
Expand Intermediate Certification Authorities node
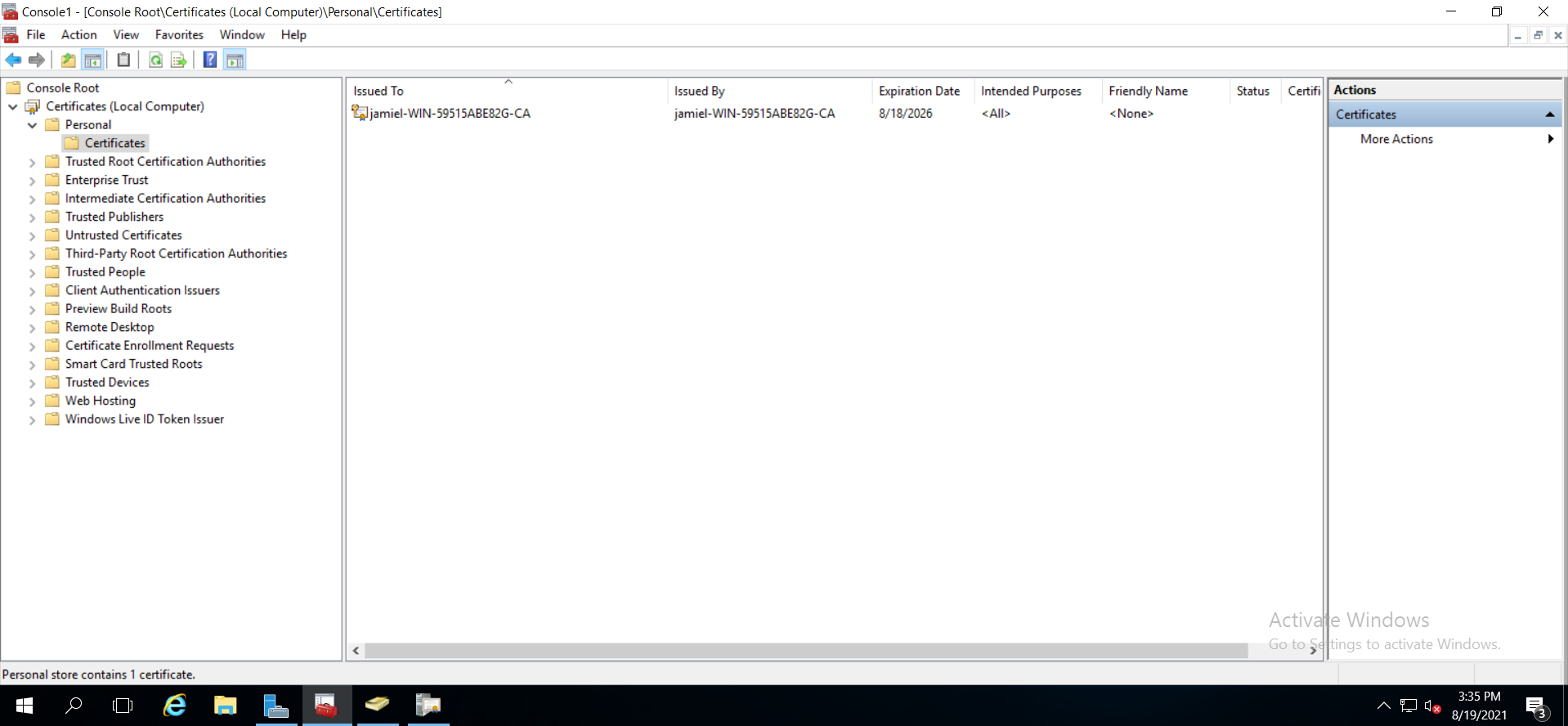(x=33, y=199)
